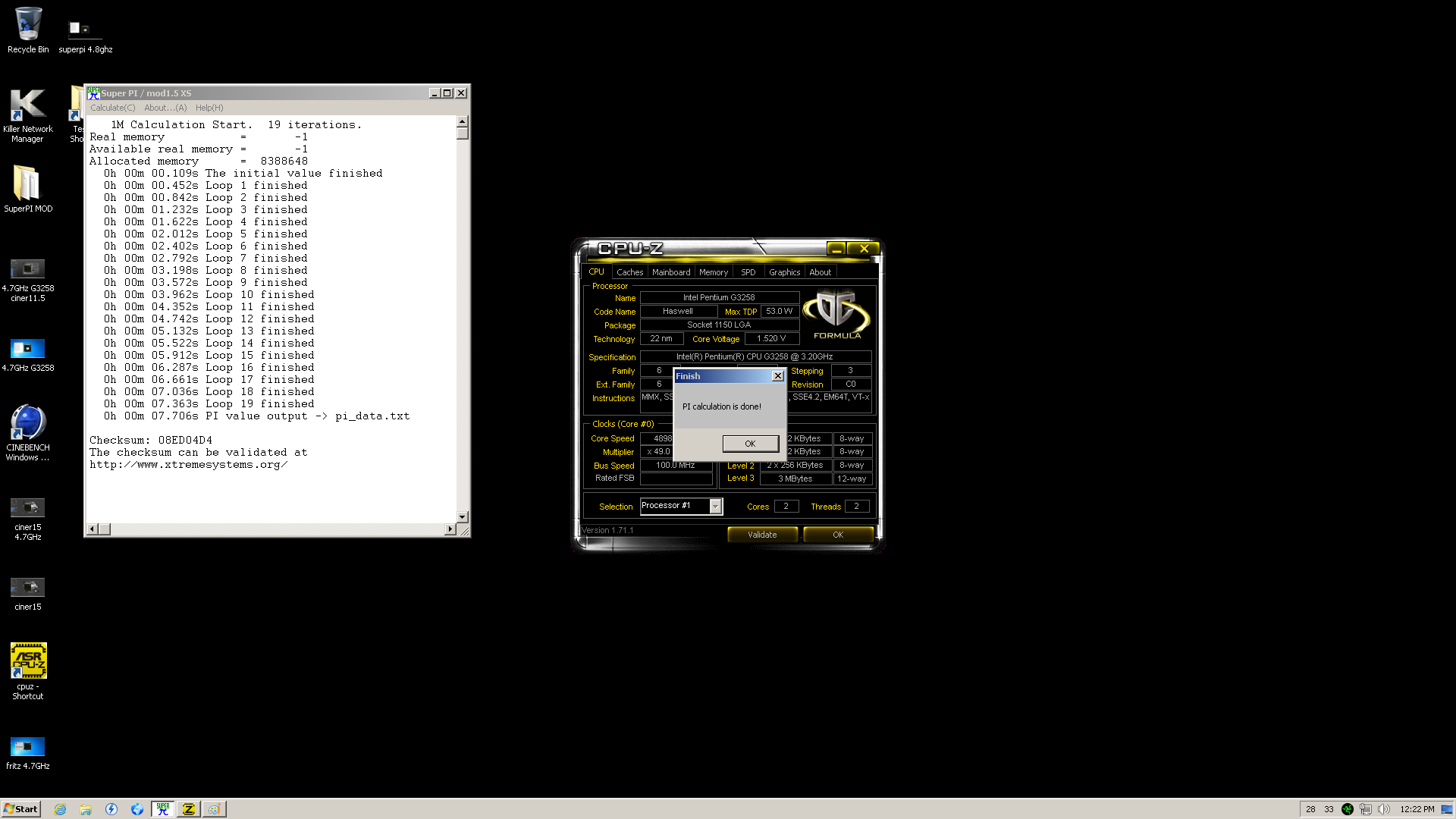Switch to the Memory tab in CPU-Z
This screenshot has width=1456, height=819.
(713, 272)
